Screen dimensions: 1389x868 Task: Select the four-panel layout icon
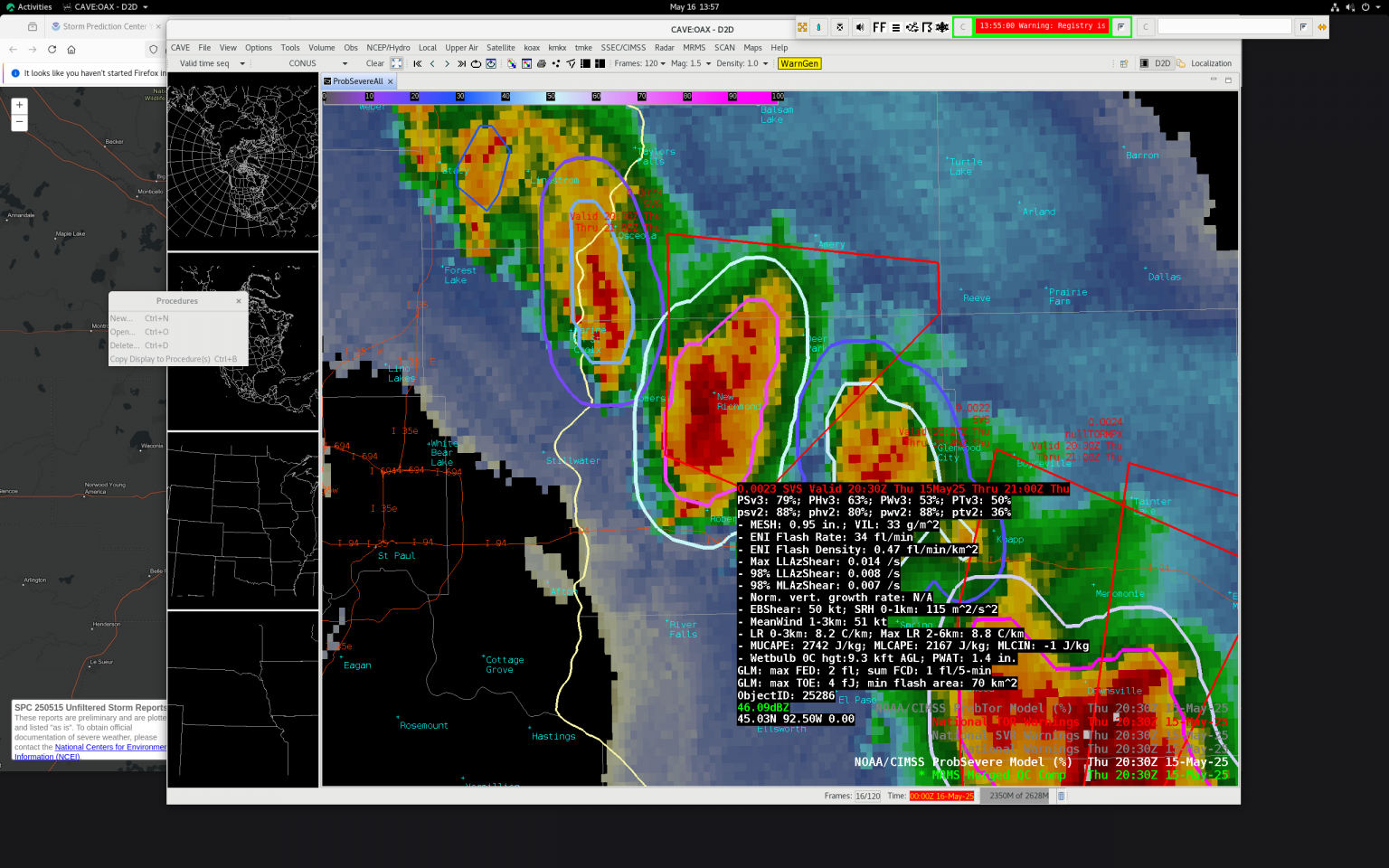tap(600, 63)
